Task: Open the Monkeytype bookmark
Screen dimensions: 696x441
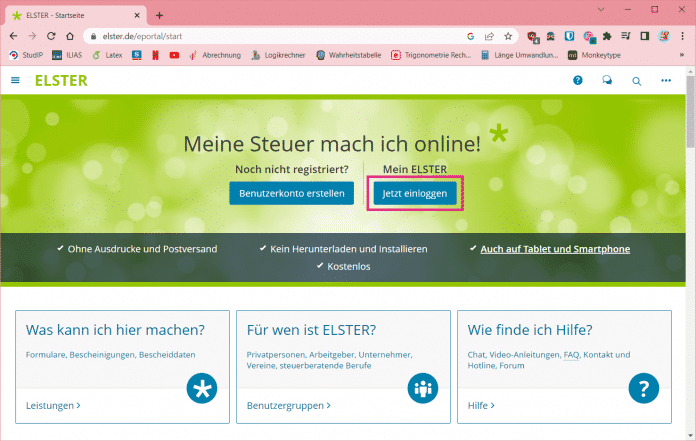Action: [x=594, y=55]
